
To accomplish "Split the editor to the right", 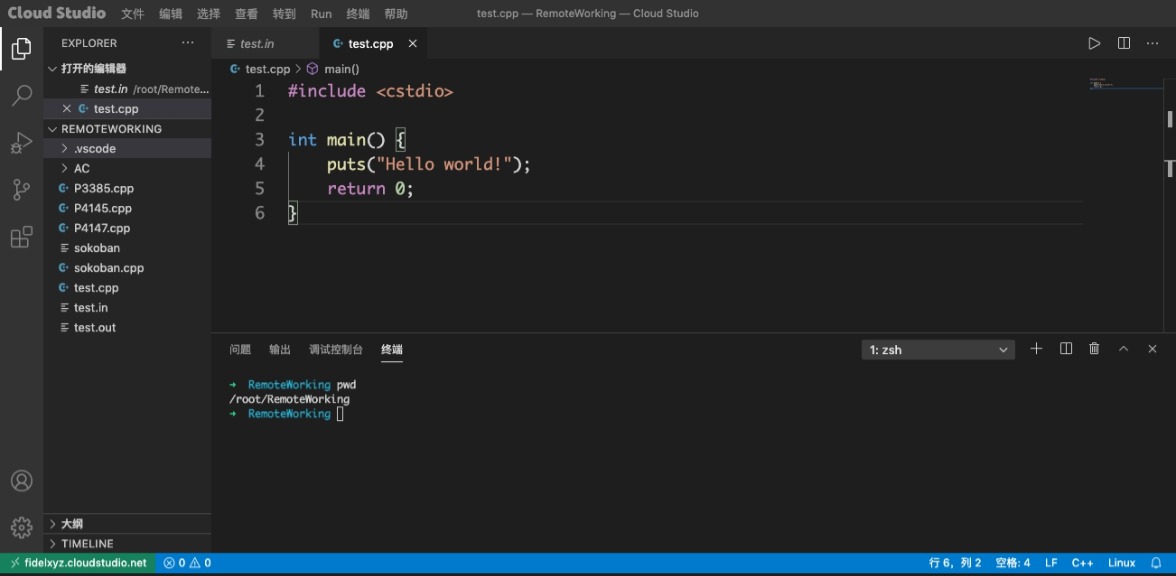I will pyautogui.click(x=1124, y=43).
